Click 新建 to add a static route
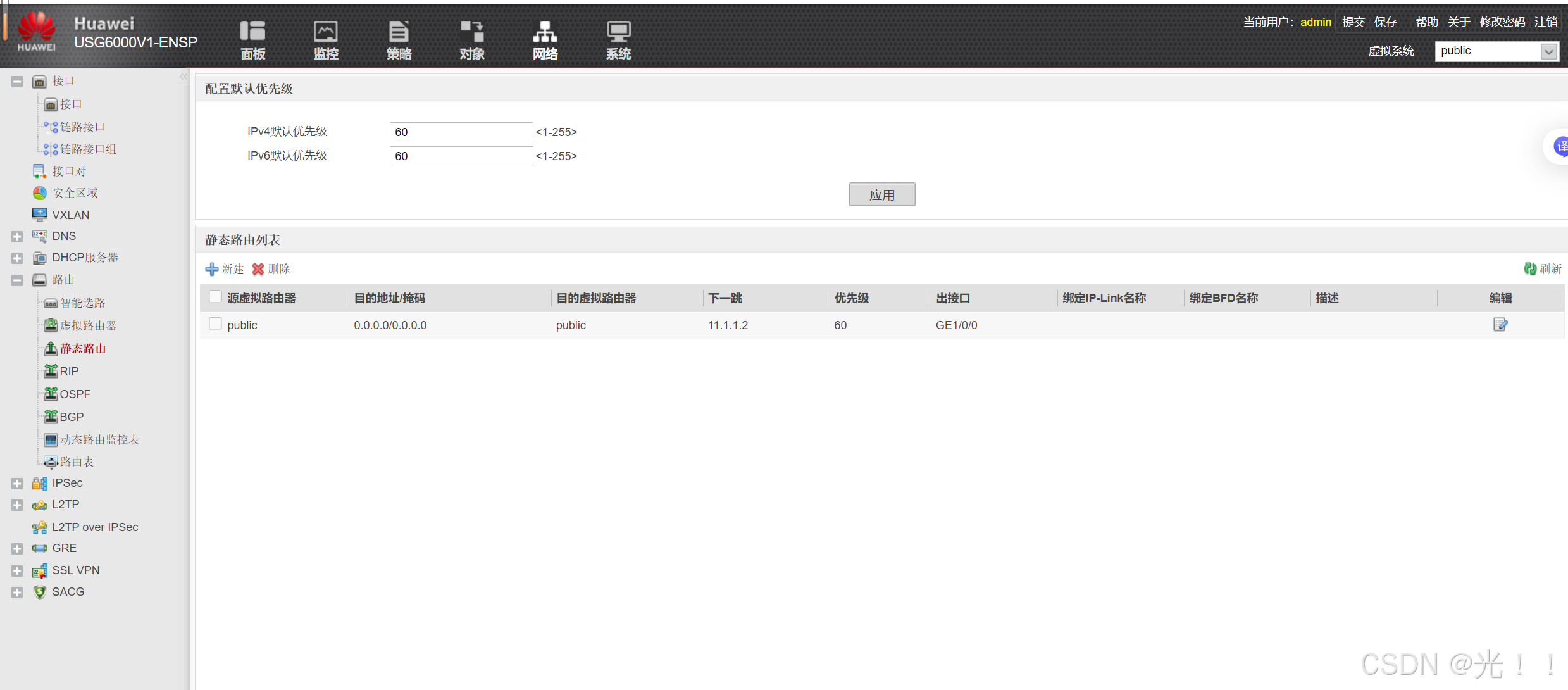This screenshot has width=1568, height=690. click(225, 269)
